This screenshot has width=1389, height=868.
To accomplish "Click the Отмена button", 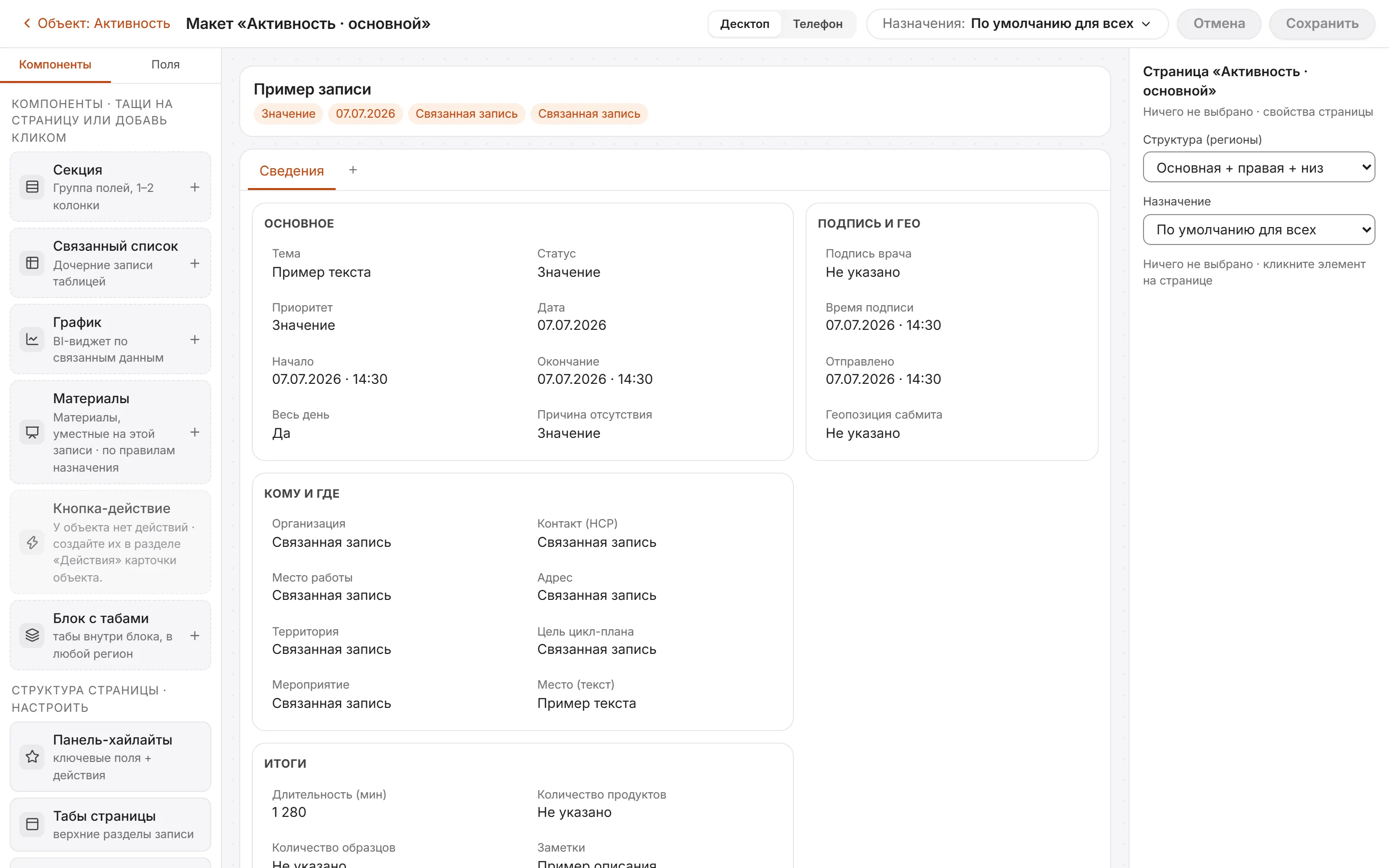I will point(1219,24).
